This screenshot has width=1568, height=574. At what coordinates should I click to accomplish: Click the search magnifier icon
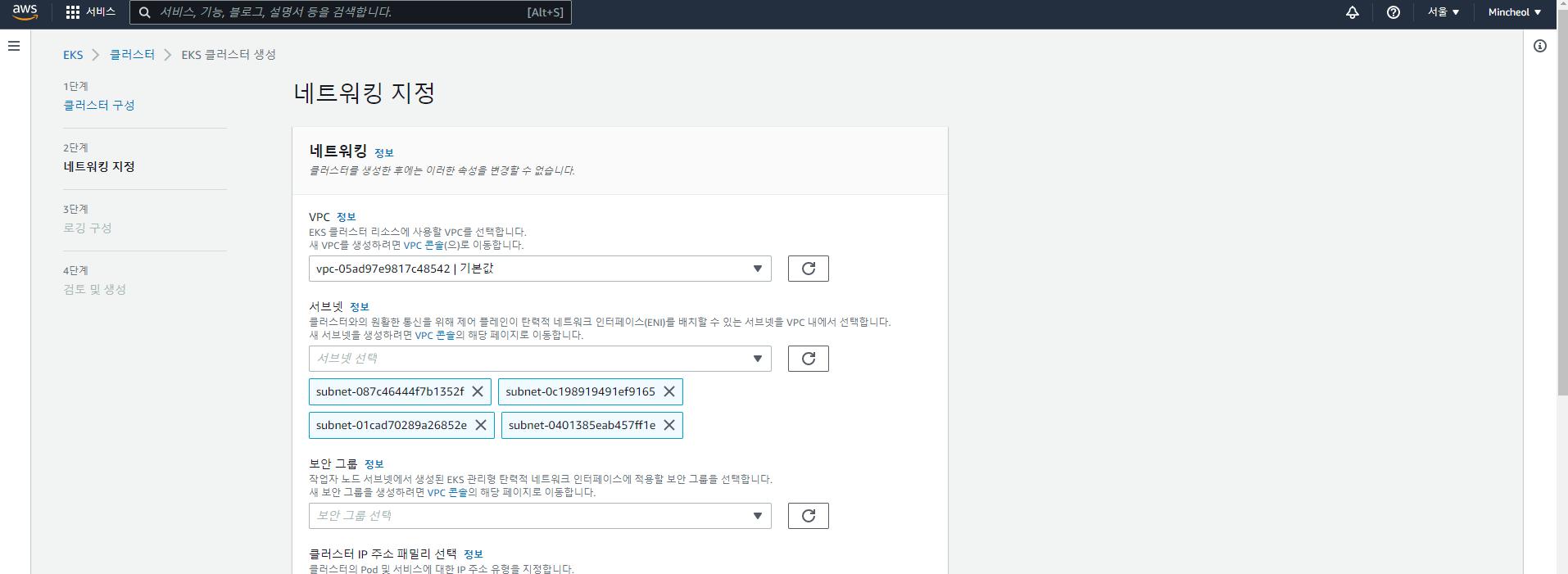pos(145,12)
